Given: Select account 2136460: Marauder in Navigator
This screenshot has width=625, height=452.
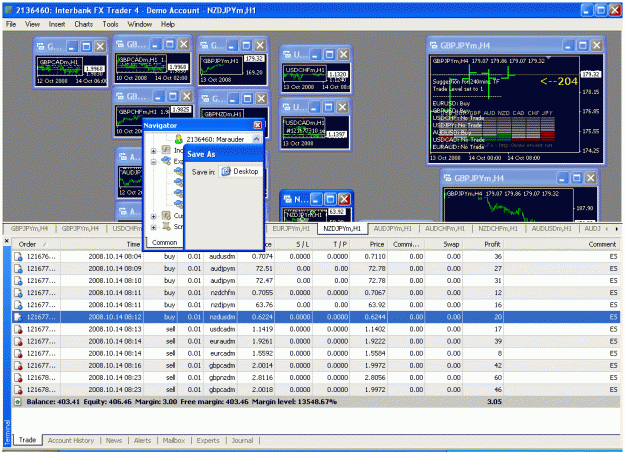Looking at the screenshot, I should [215, 139].
